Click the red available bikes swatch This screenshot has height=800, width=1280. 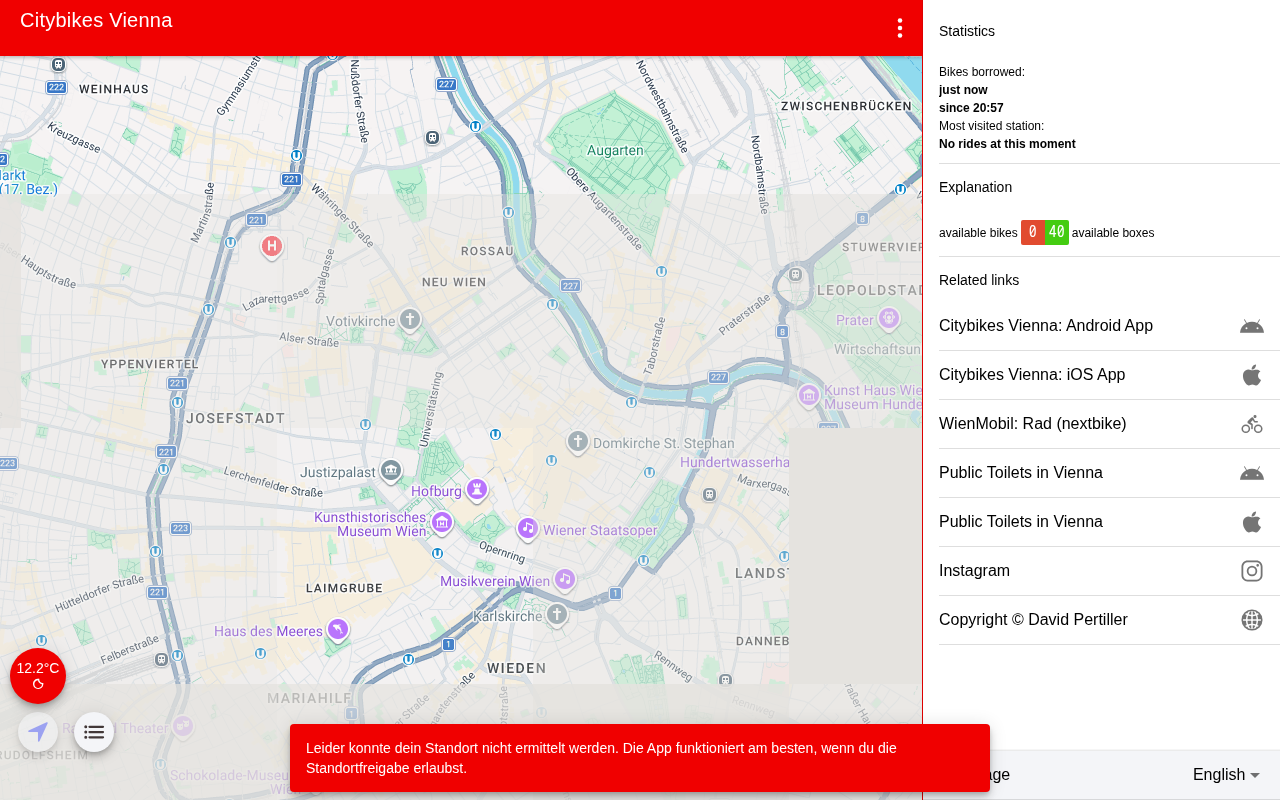pyautogui.click(x=1032, y=233)
